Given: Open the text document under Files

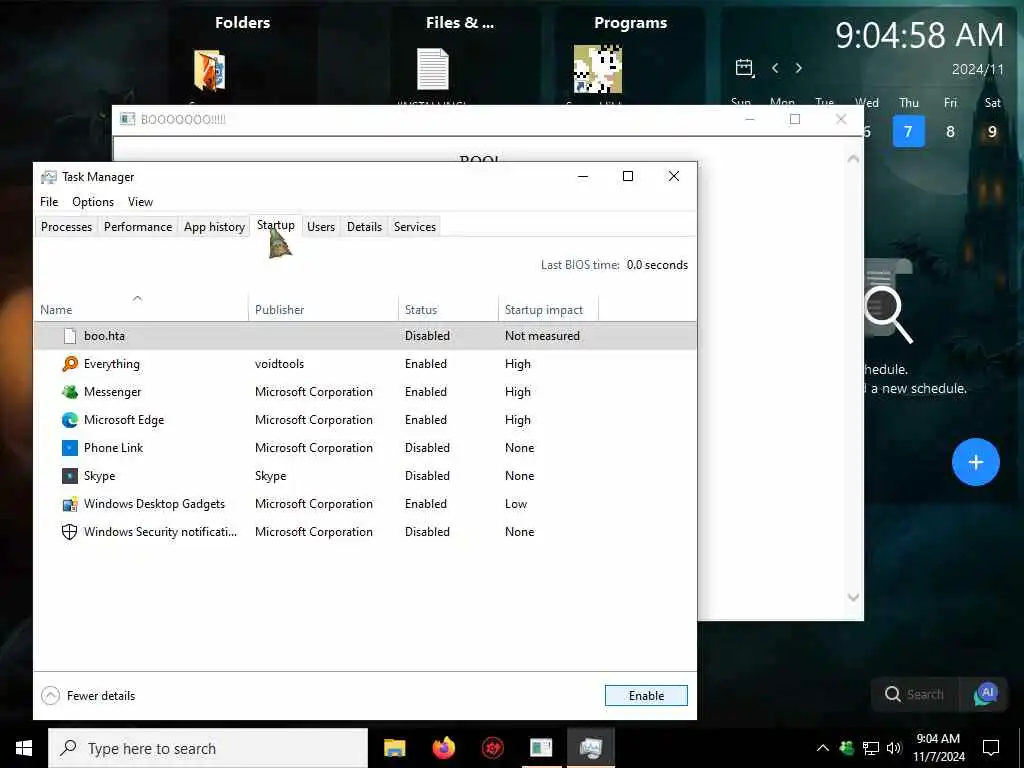Looking at the screenshot, I should (x=433, y=69).
